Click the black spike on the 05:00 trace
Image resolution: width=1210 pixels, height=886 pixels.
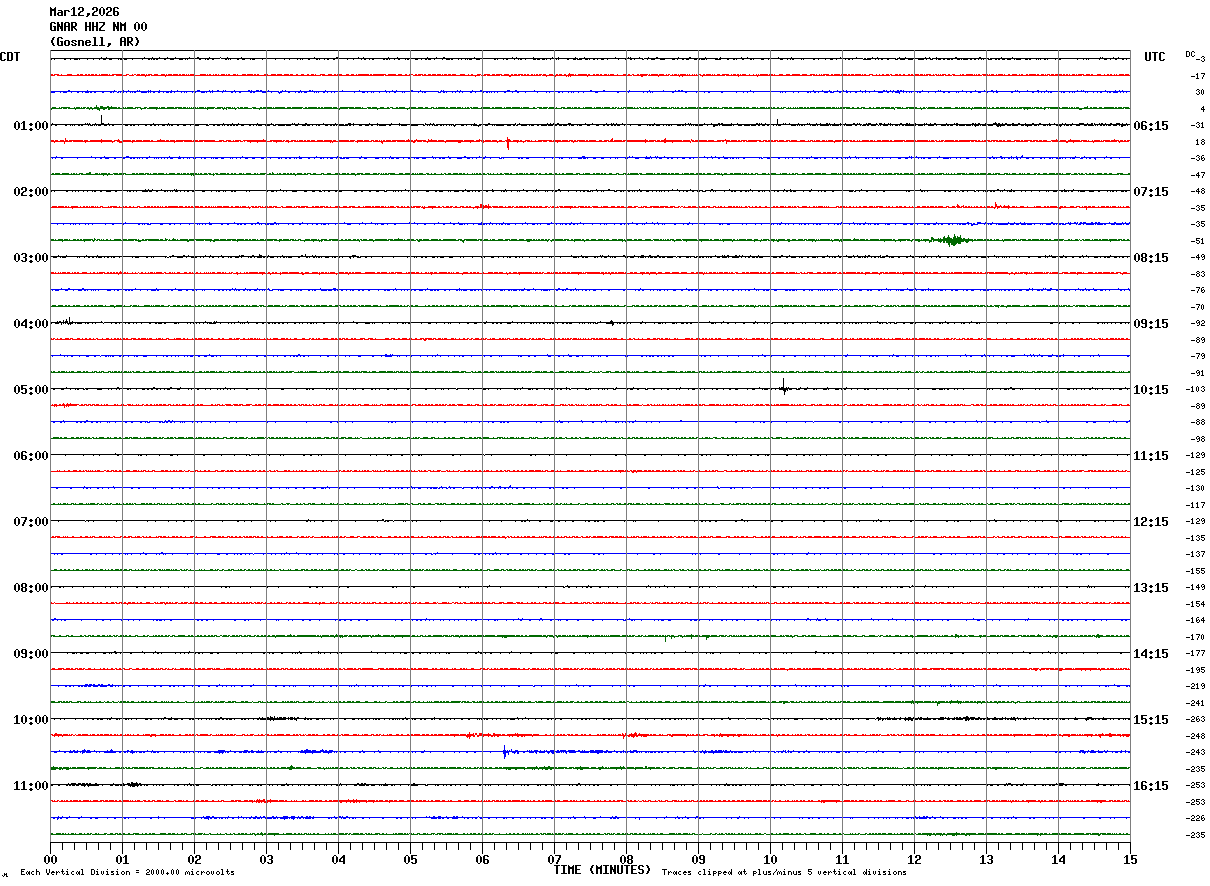[x=783, y=387]
